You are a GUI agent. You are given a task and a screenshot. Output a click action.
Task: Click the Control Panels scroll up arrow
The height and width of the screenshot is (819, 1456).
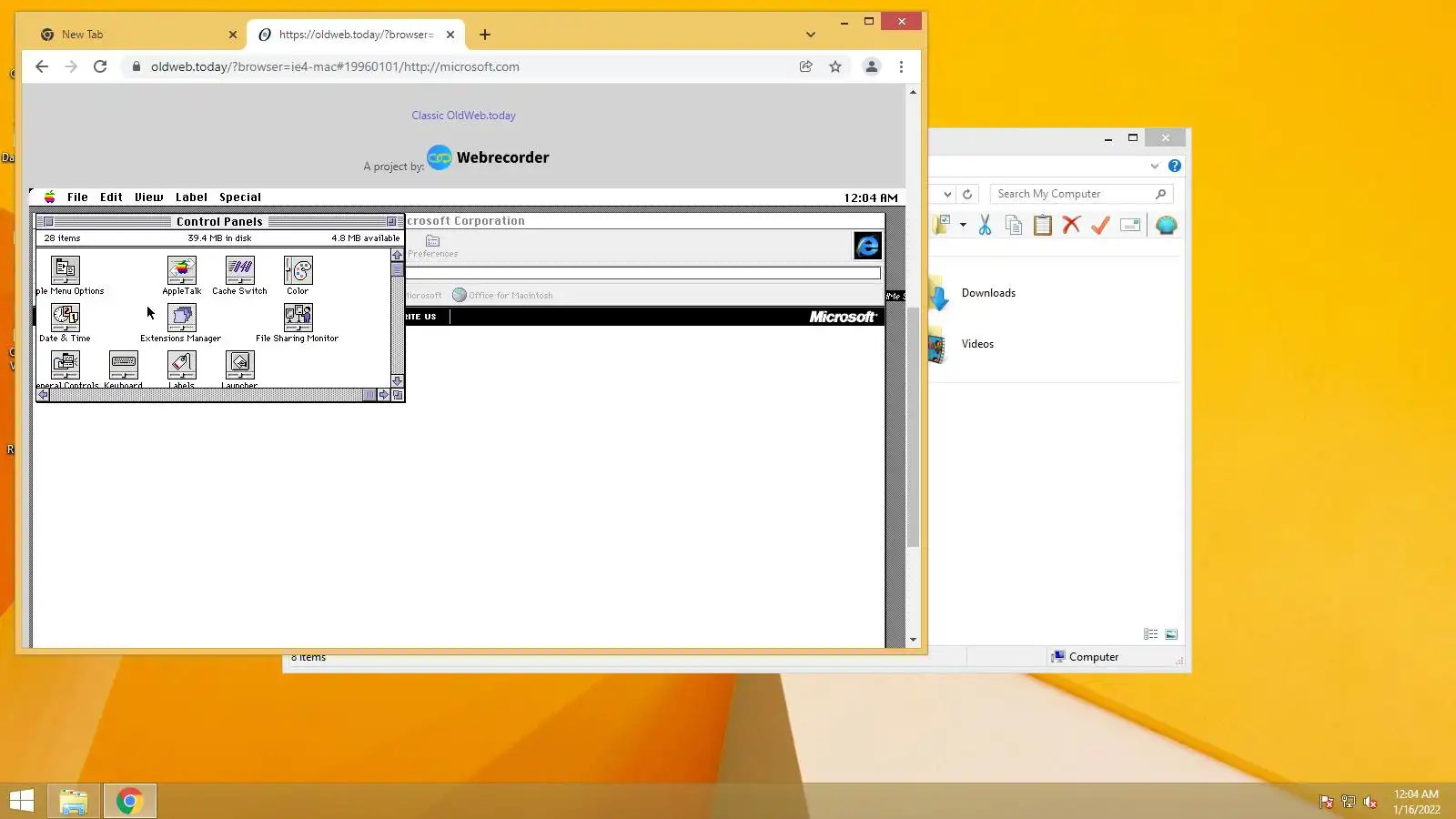398,255
